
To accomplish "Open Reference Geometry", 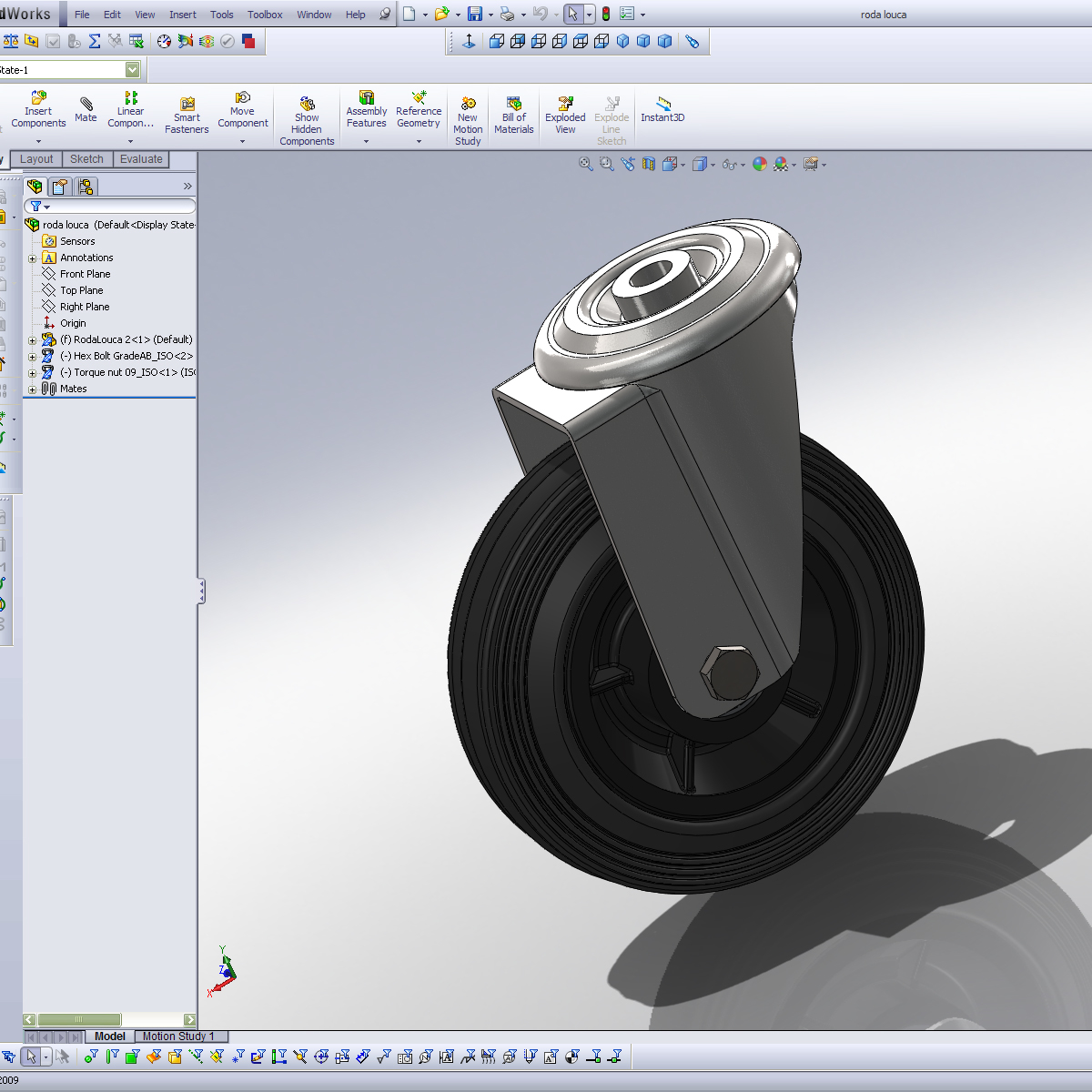I will (x=418, y=109).
